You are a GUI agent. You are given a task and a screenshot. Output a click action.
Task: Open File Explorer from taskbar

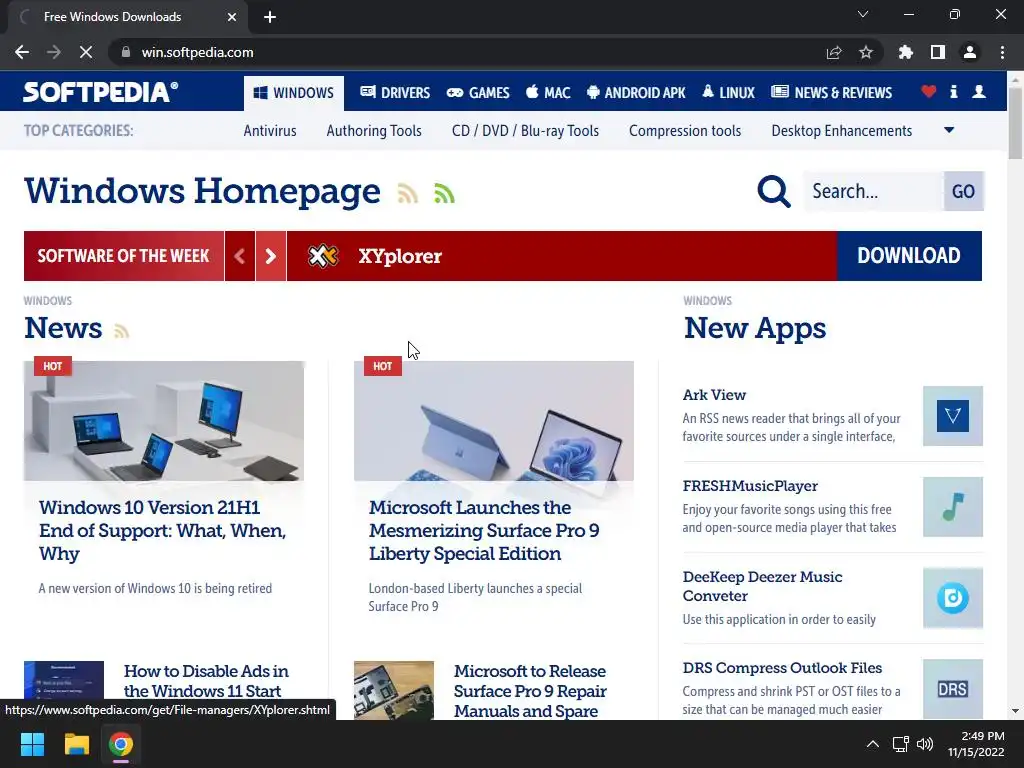point(76,744)
